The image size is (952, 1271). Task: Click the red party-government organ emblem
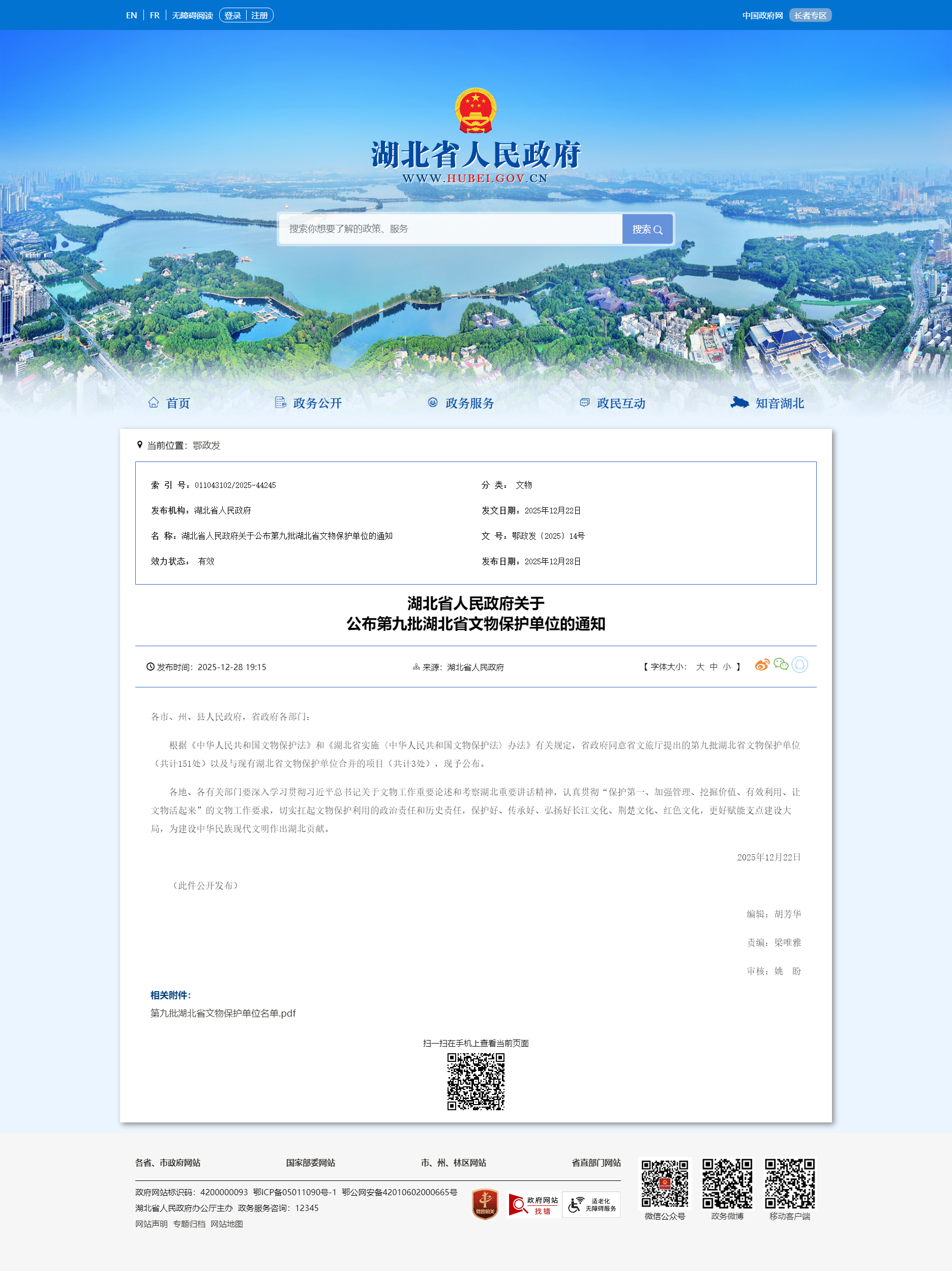pos(485,1204)
